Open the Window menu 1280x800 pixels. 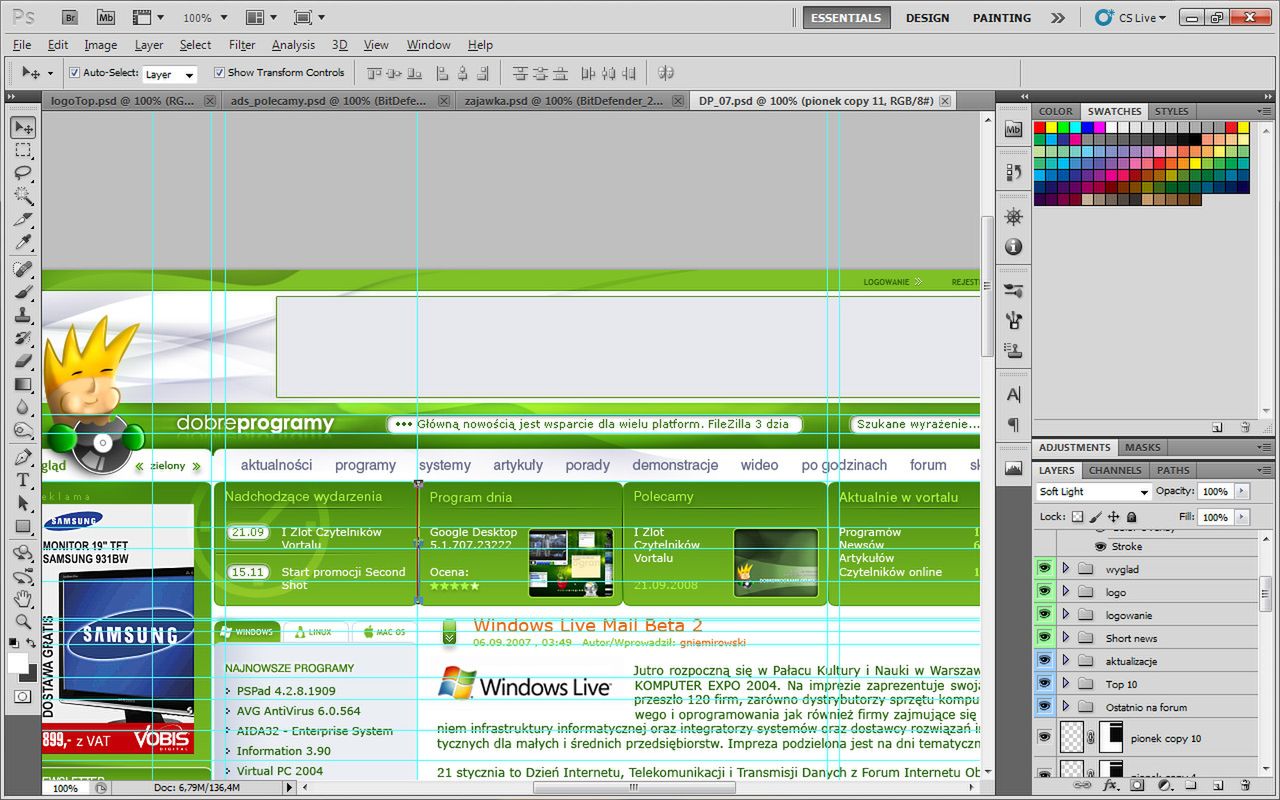point(428,45)
